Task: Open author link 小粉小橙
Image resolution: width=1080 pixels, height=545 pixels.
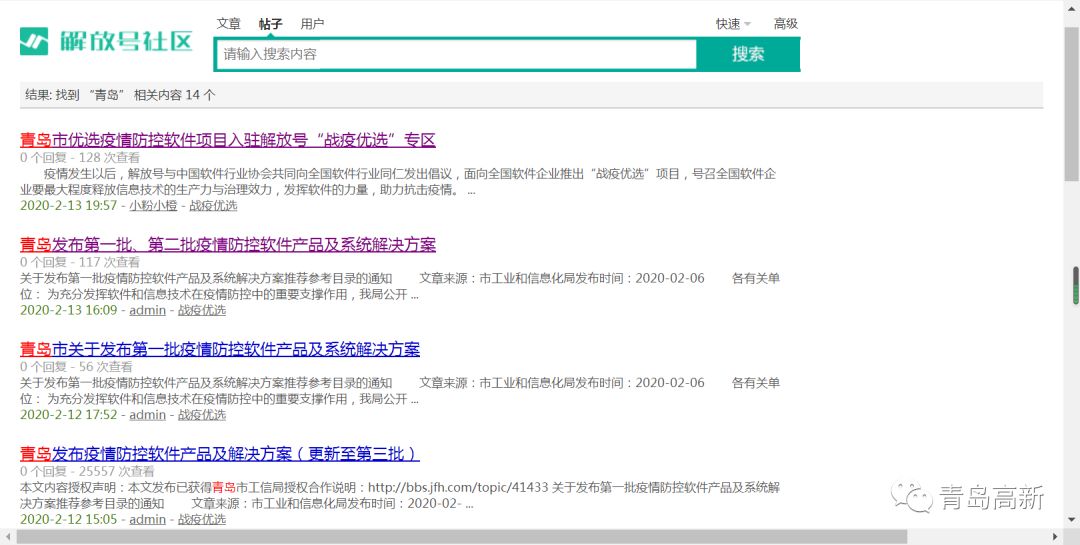Action: click(x=153, y=205)
